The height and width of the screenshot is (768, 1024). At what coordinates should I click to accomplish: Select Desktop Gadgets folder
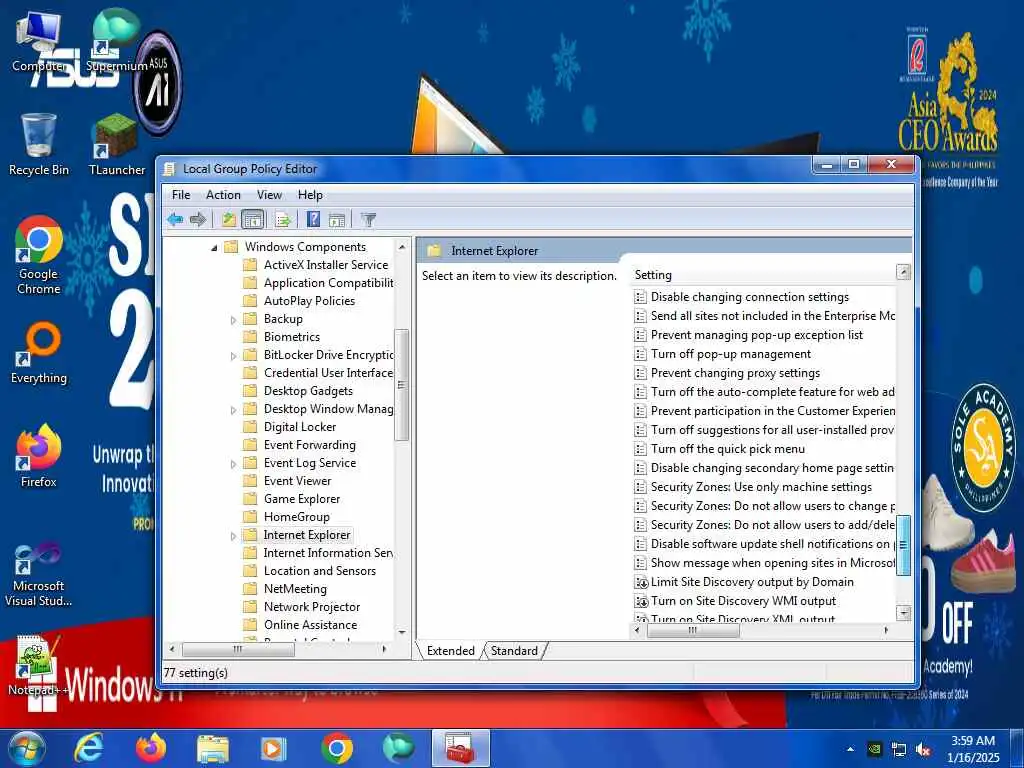308,391
